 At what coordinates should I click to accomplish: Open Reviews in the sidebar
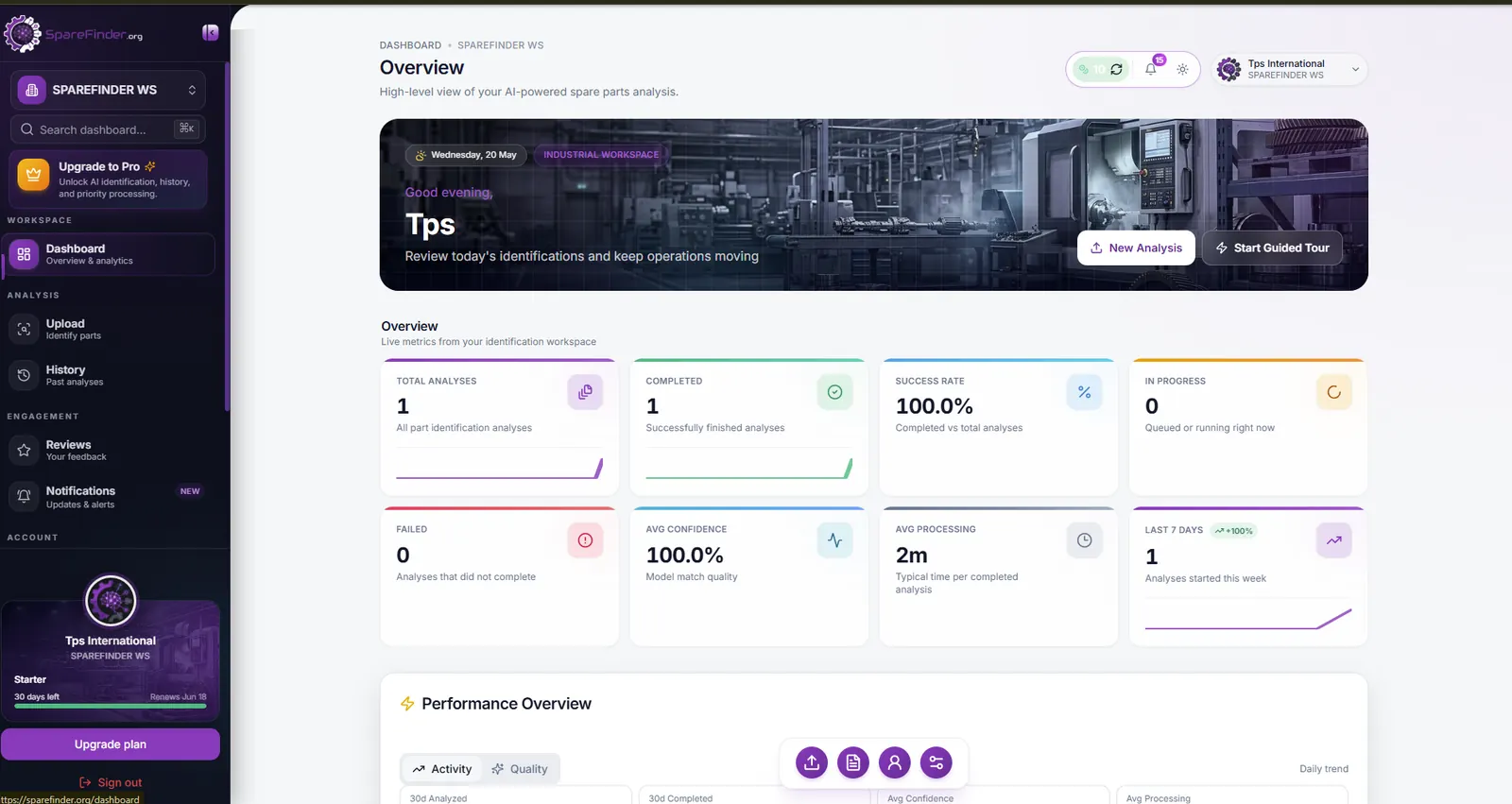111,450
